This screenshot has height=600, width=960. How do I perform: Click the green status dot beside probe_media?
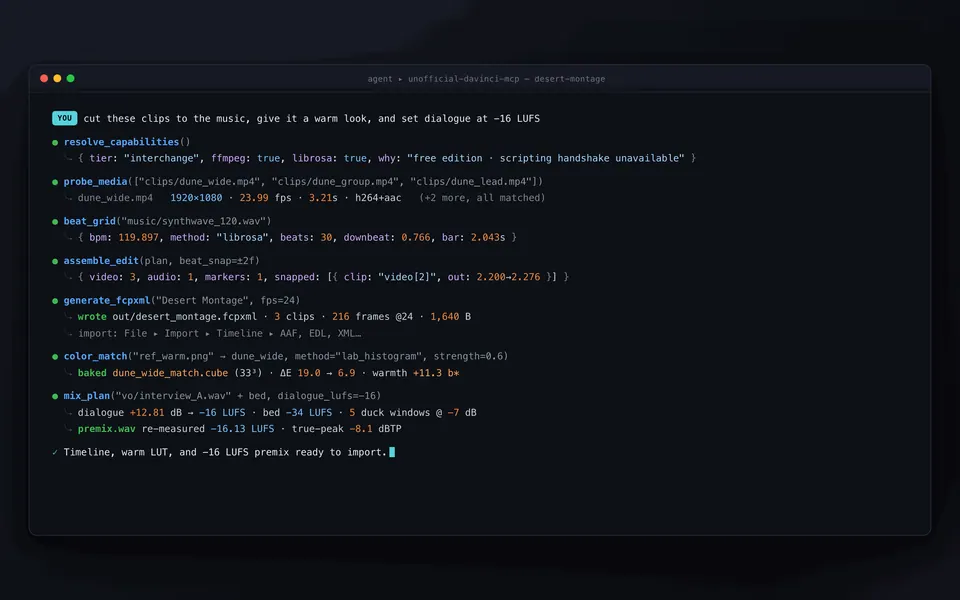55,182
